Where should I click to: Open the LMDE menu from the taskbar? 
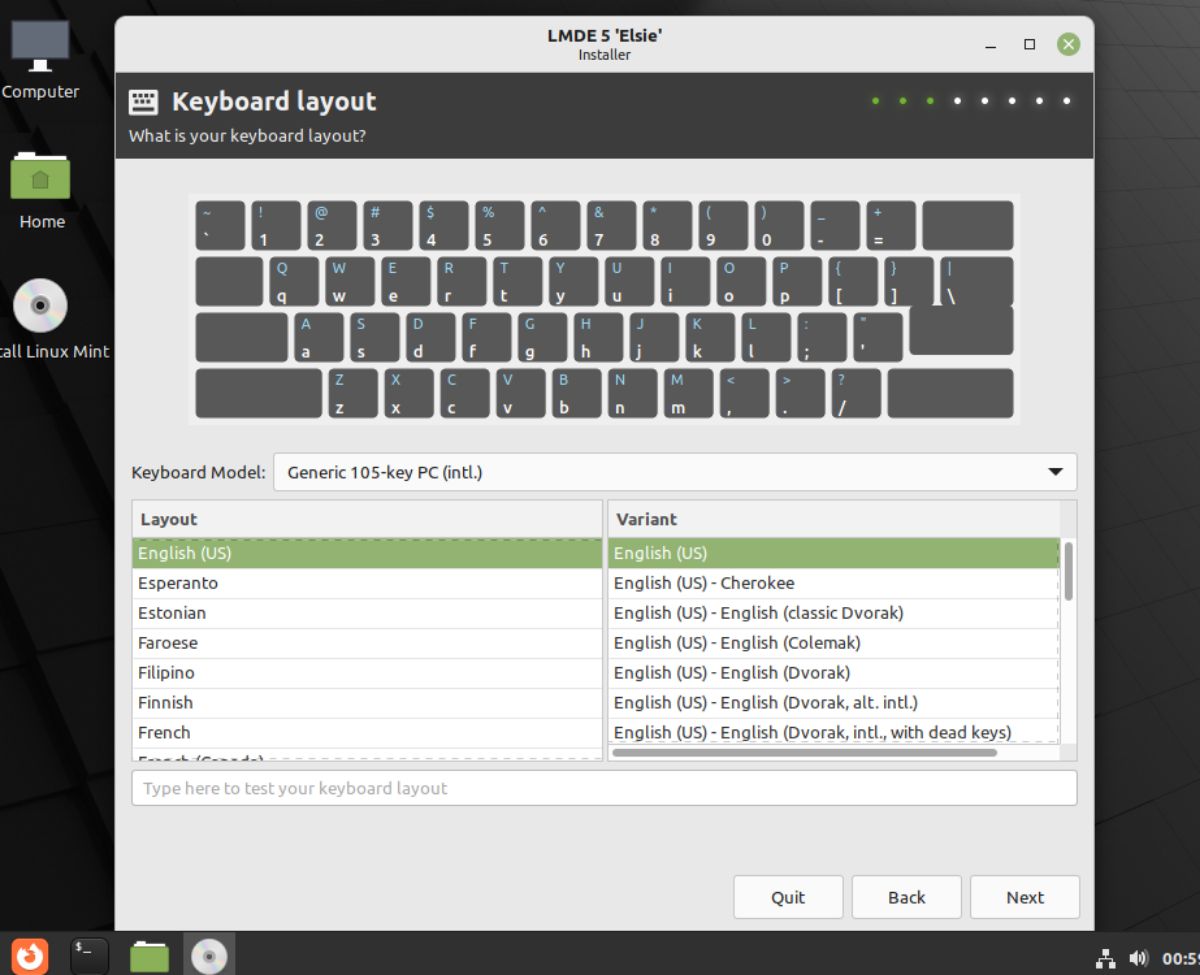coord(28,955)
